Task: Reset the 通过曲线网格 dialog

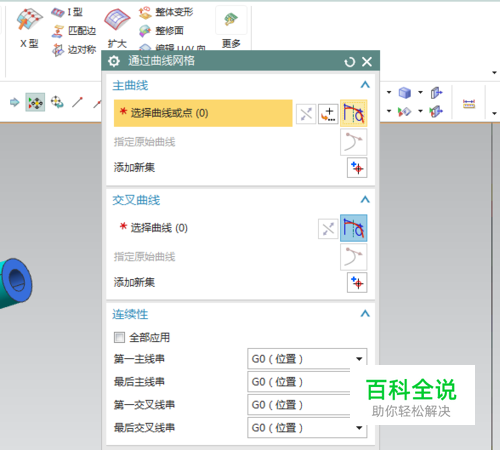Action: point(349,62)
